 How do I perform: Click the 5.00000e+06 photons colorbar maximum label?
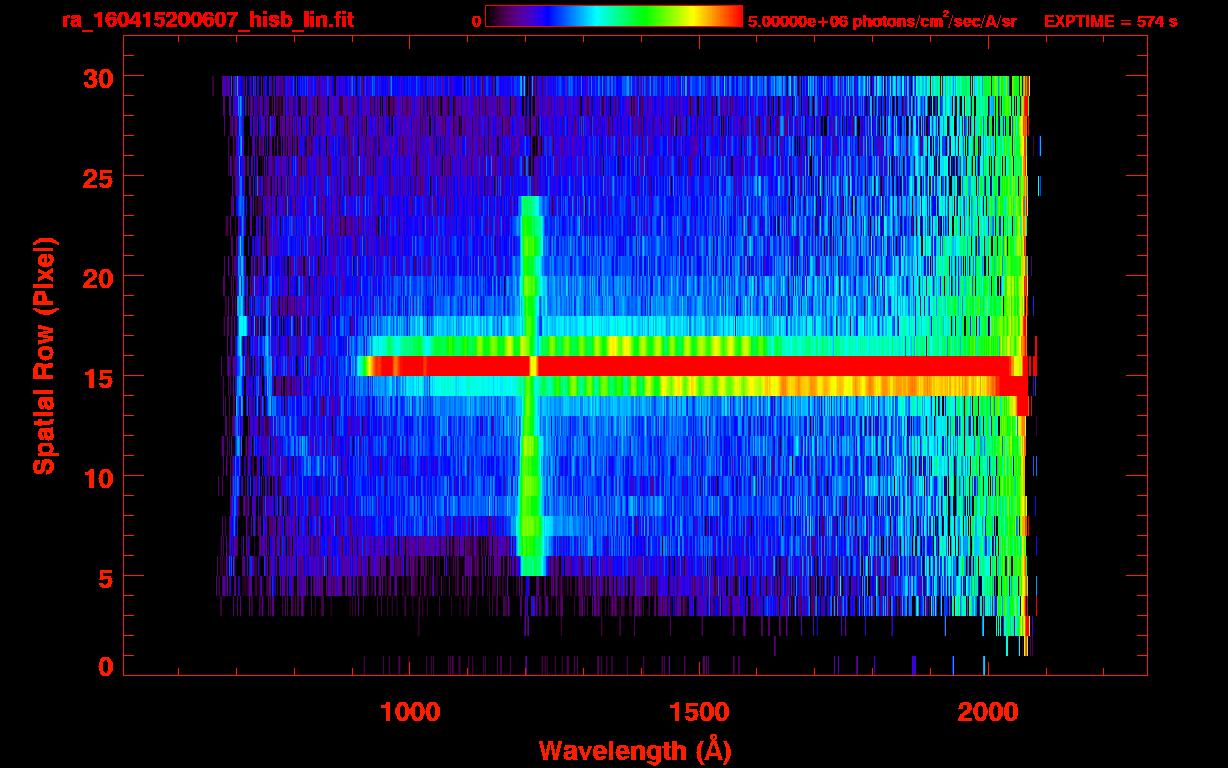pyautogui.click(x=882, y=21)
